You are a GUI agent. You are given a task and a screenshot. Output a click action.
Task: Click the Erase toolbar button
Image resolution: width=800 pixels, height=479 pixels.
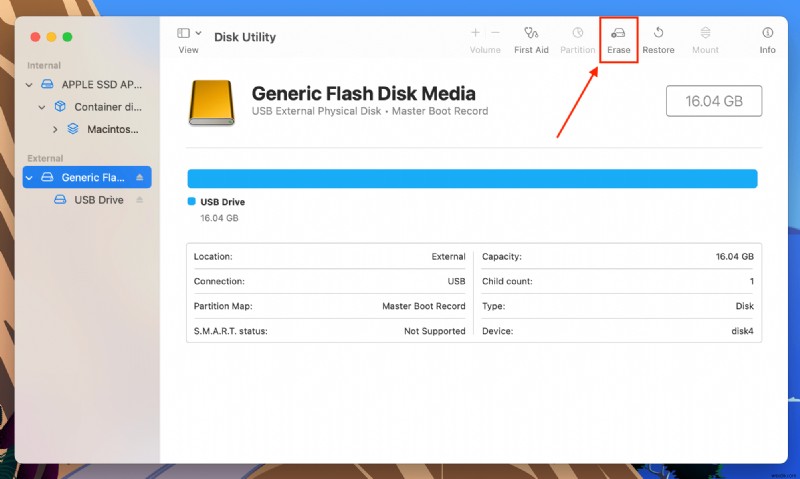tap(618, 40)
